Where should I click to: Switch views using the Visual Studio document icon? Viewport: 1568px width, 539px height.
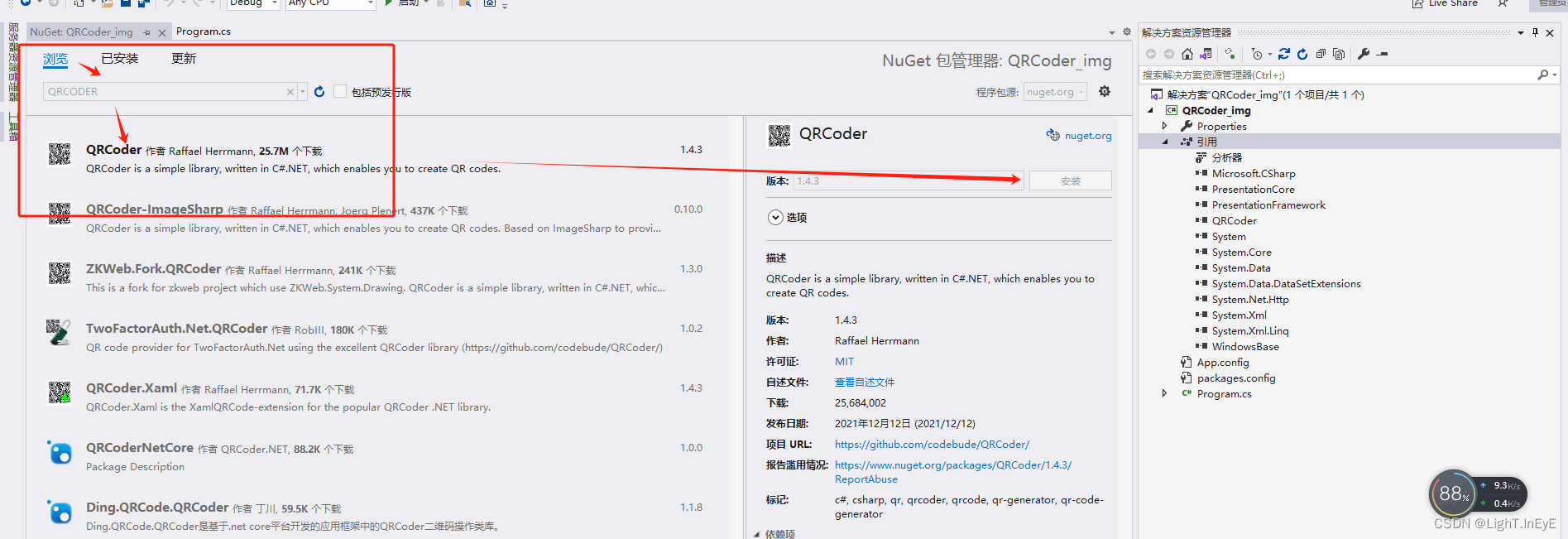click(1206, 54)
